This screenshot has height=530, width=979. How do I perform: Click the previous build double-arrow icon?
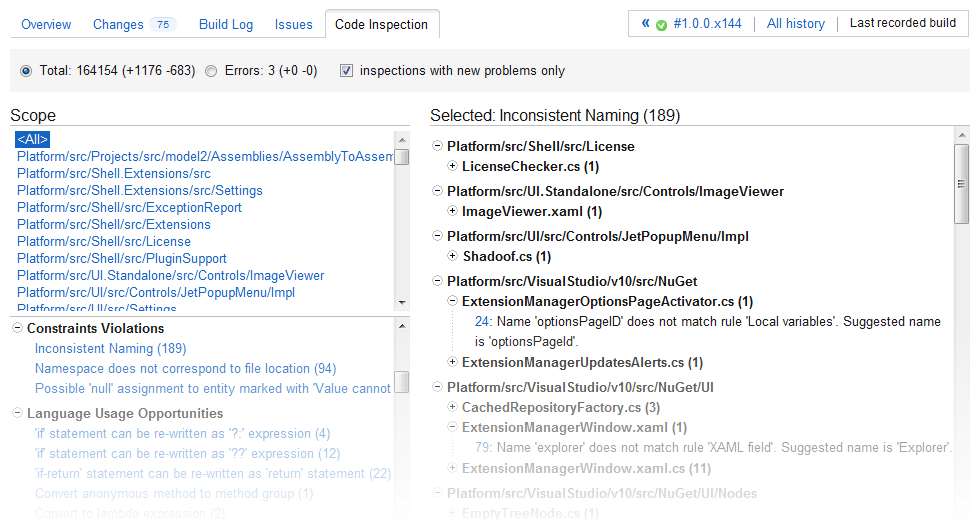[x=646, y=23]
